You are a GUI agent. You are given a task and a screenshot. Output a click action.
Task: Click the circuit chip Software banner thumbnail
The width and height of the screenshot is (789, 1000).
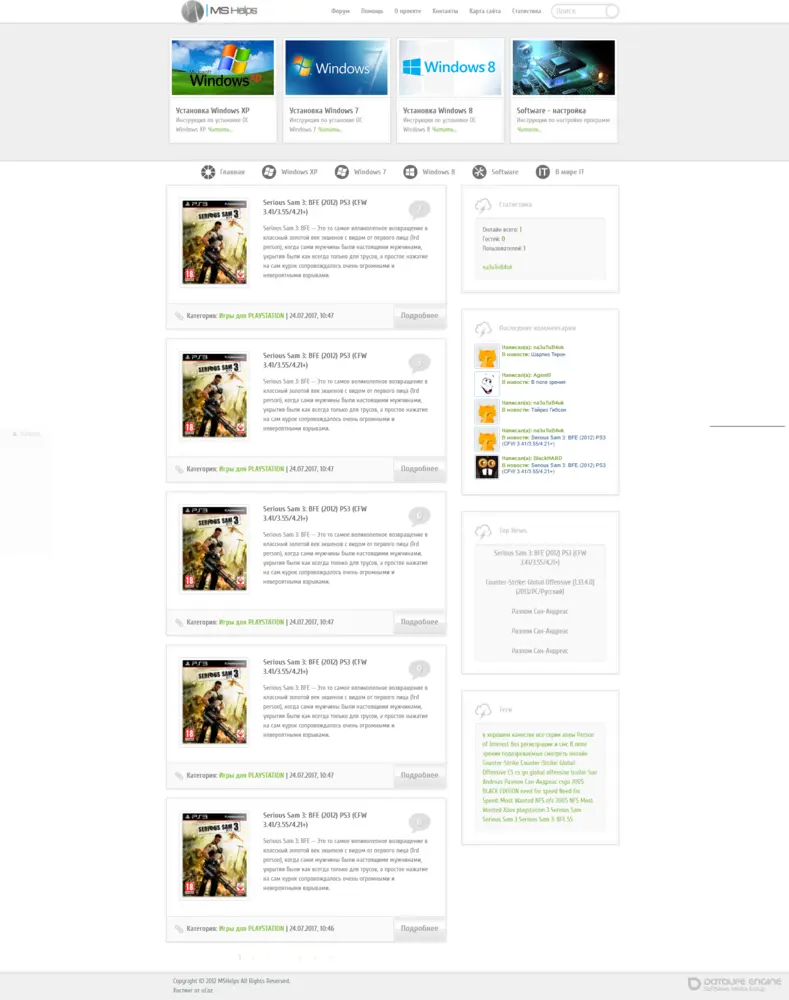pyautogui.click(x=564, y=68)
